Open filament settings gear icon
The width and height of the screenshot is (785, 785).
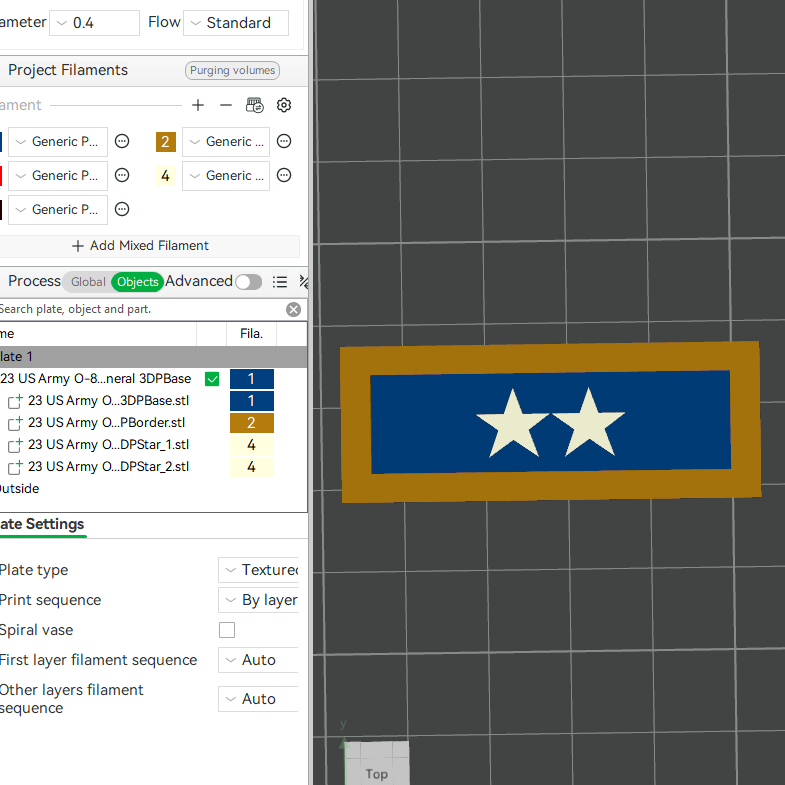[x=284, y=105]
